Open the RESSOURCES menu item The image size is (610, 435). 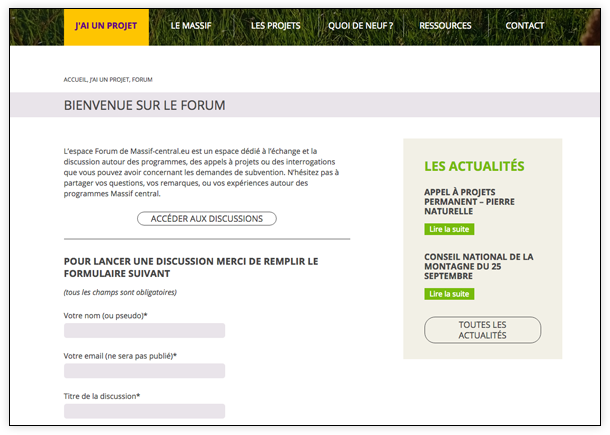pos(445,26)
